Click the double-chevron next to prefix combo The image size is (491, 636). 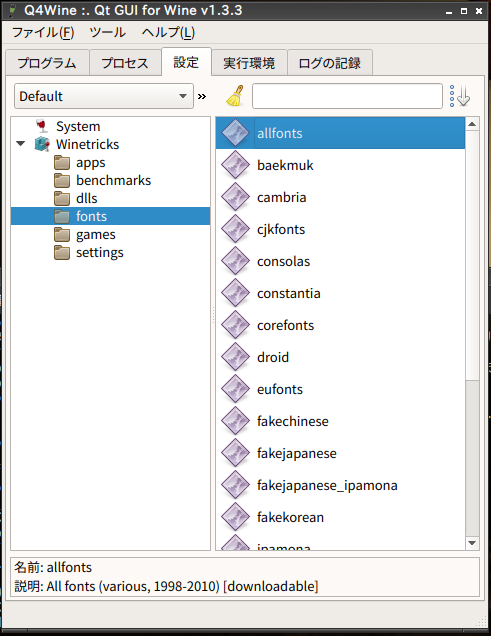(x=202, y=97)
